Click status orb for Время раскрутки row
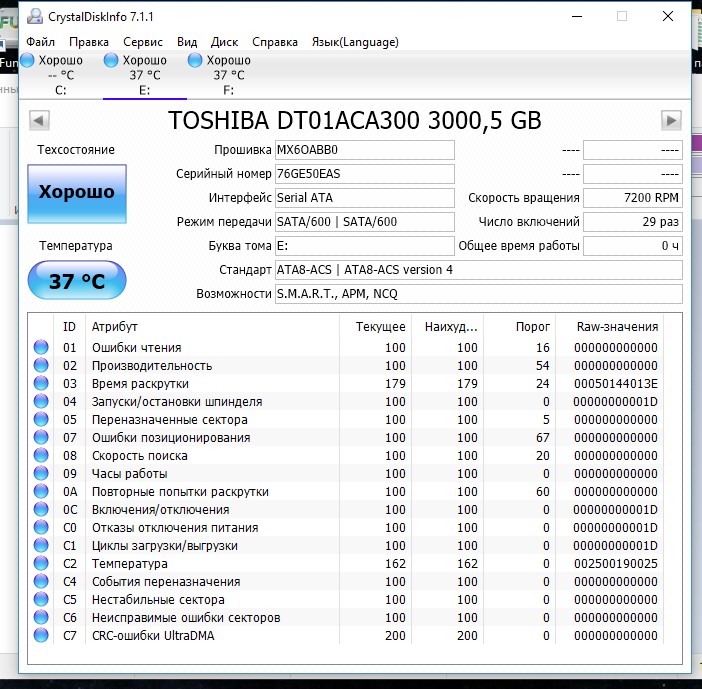The image size is (702, 689). [x=41, y=383]
